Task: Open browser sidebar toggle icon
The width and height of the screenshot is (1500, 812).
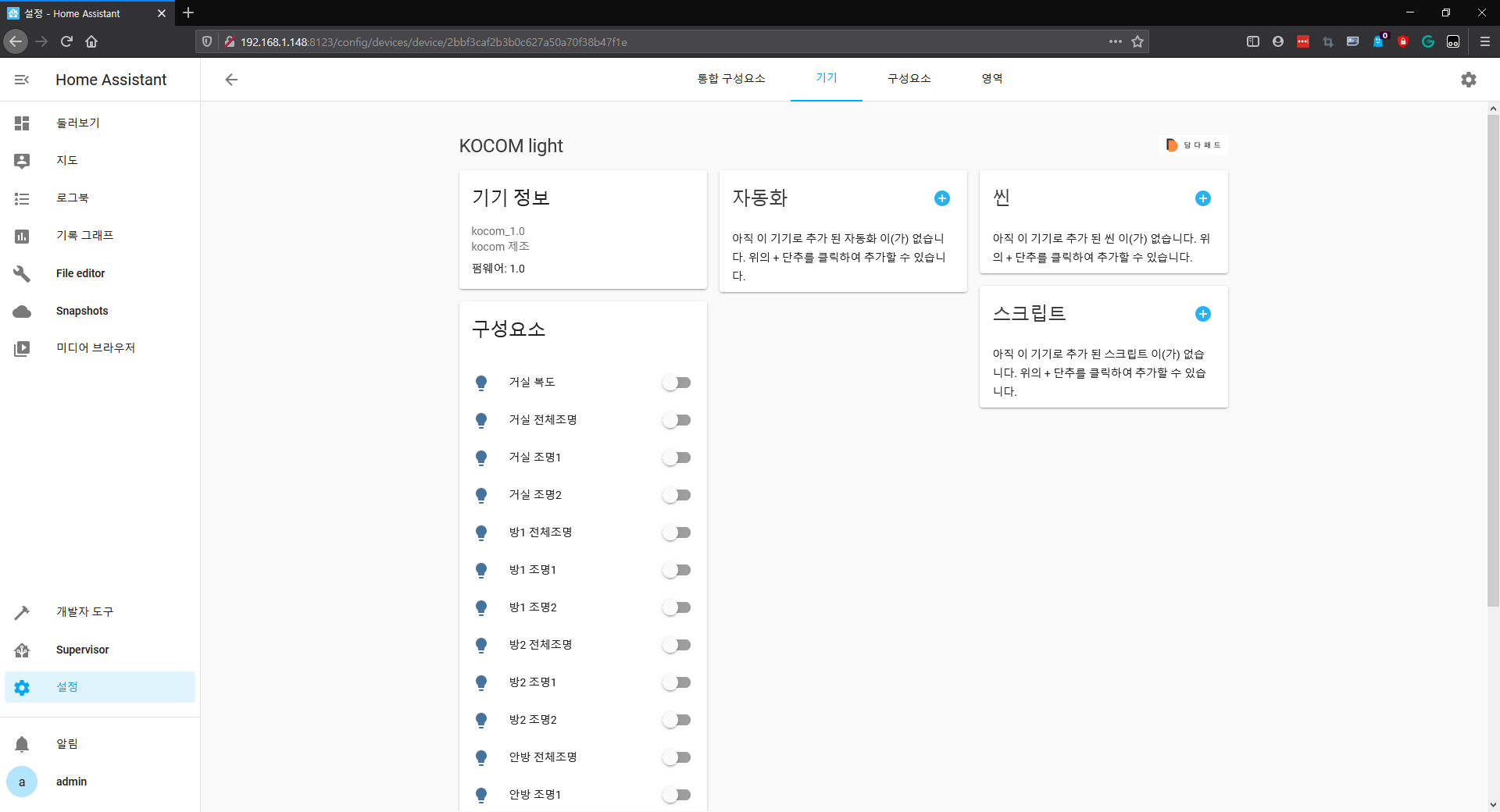Action: pos(1253,41)
